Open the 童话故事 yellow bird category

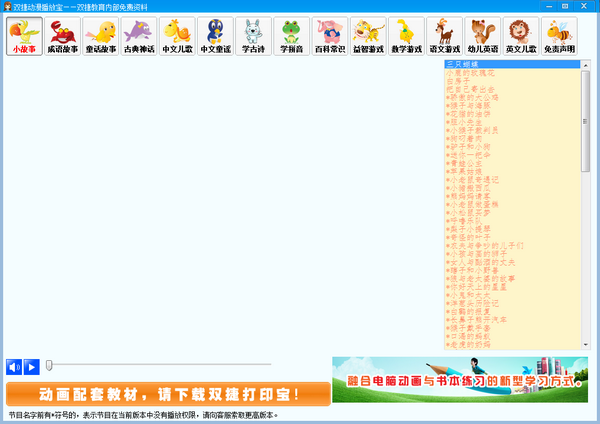click(101, 36)
